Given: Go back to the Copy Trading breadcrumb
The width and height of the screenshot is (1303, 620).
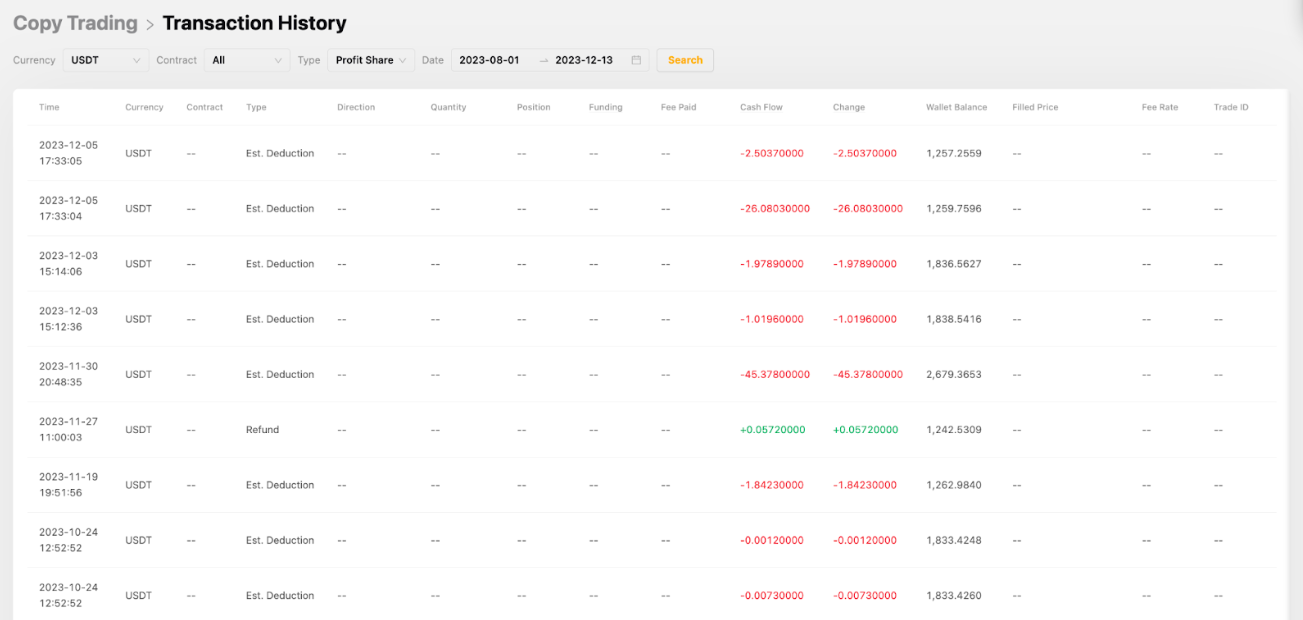Looking at the screenshot, I should point(75,23).
